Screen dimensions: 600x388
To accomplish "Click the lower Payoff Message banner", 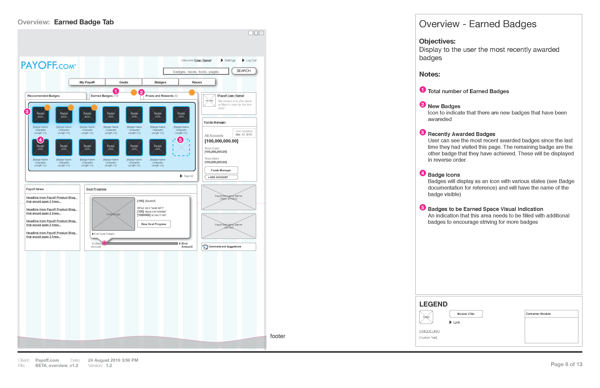I will (229, 226).
